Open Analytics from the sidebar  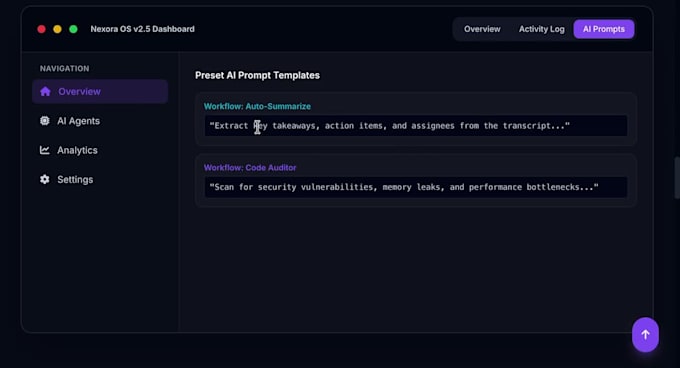click(x=100, y=150)
